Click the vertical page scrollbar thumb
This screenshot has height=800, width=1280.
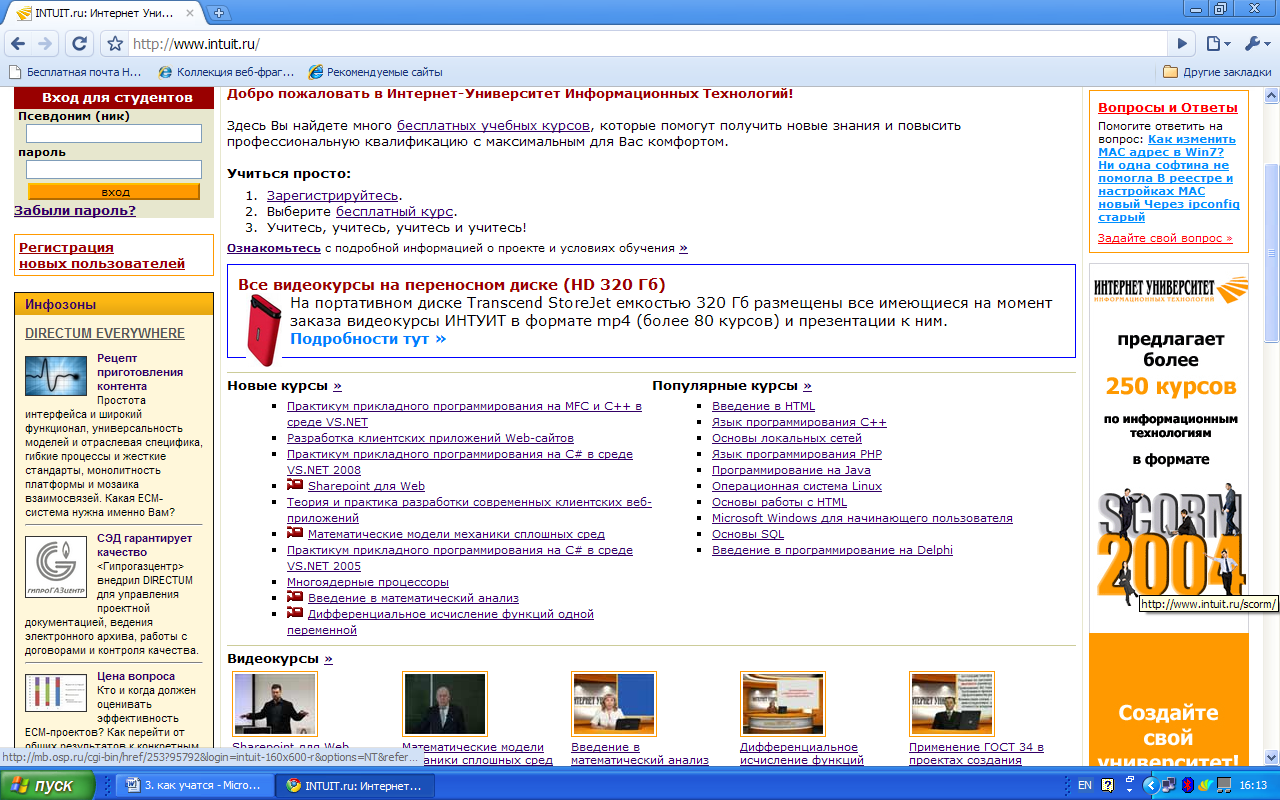pyautogui.click(x=1271, y=253)
